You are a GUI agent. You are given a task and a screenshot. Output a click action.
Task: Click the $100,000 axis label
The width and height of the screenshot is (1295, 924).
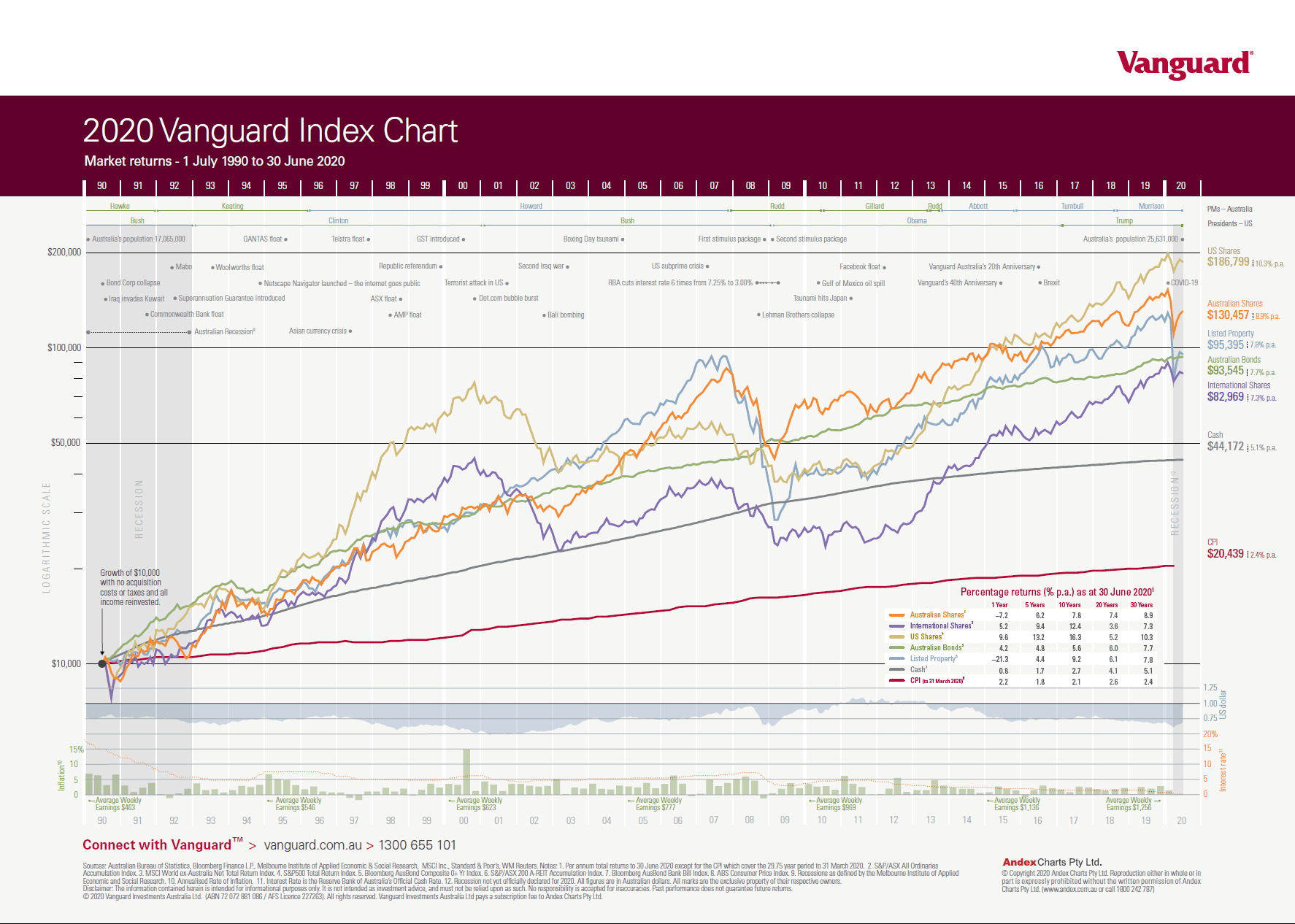tap(64, 347)
